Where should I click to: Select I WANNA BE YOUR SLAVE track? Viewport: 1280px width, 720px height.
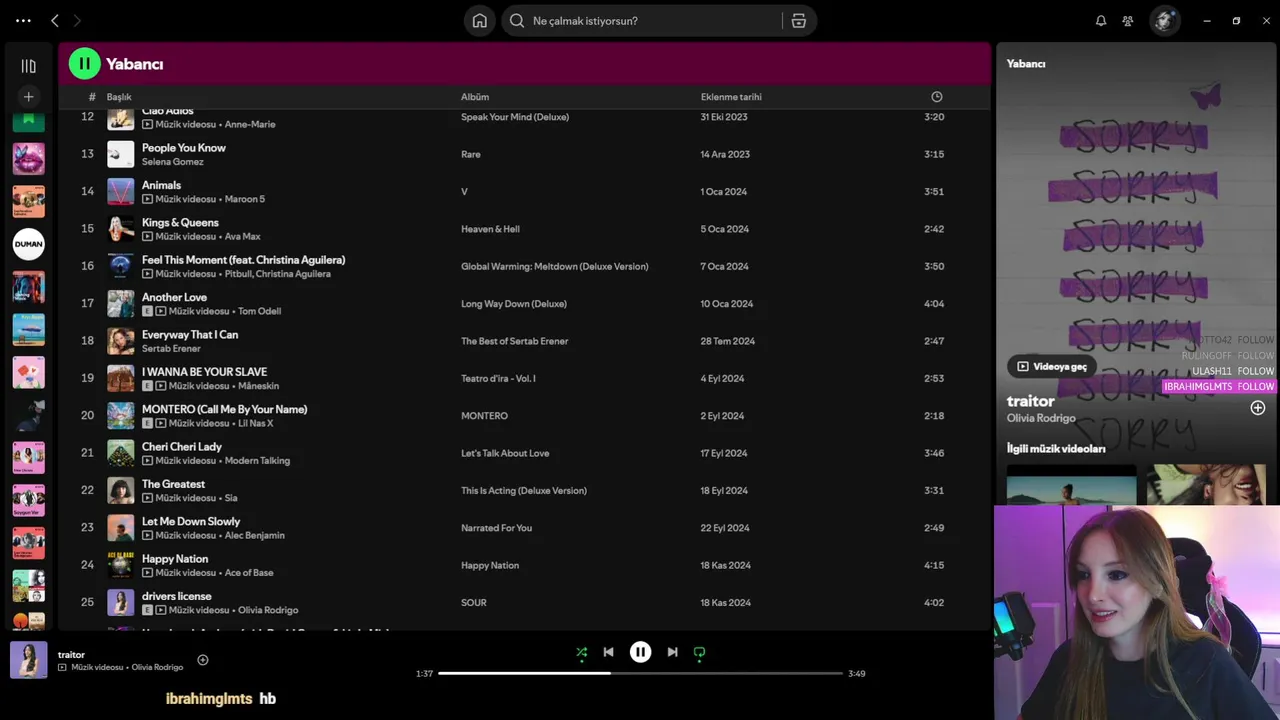[x=204, y=372]
